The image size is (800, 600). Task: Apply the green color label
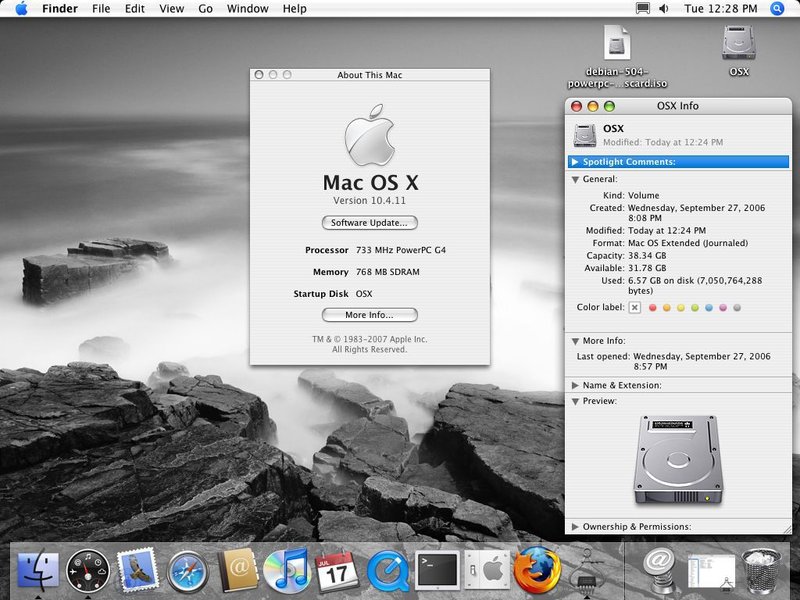click(694, 308)
